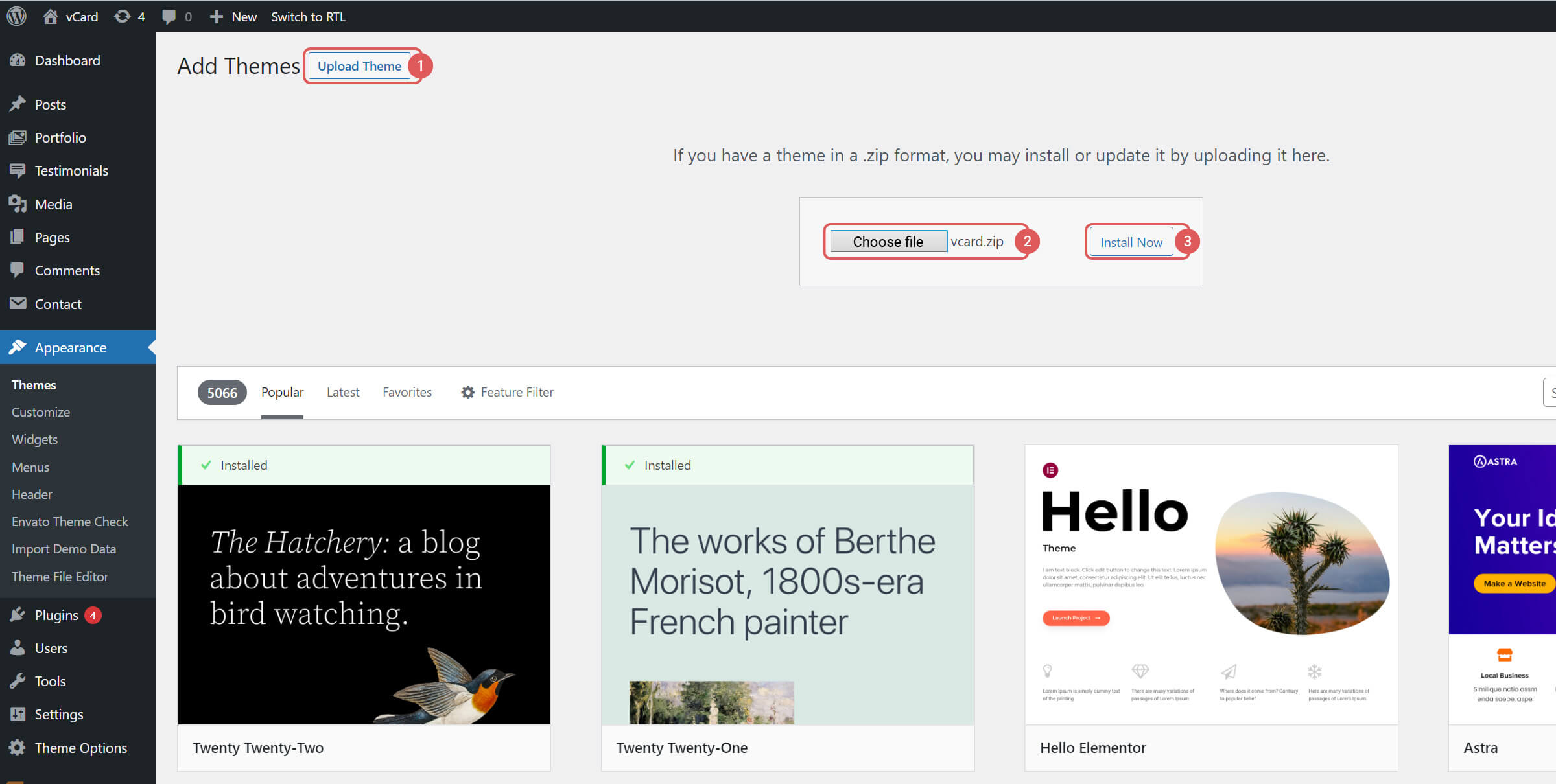Click the Upload Theme button
This screenshot has width=1556, height=784.
[x=359, y=66]
